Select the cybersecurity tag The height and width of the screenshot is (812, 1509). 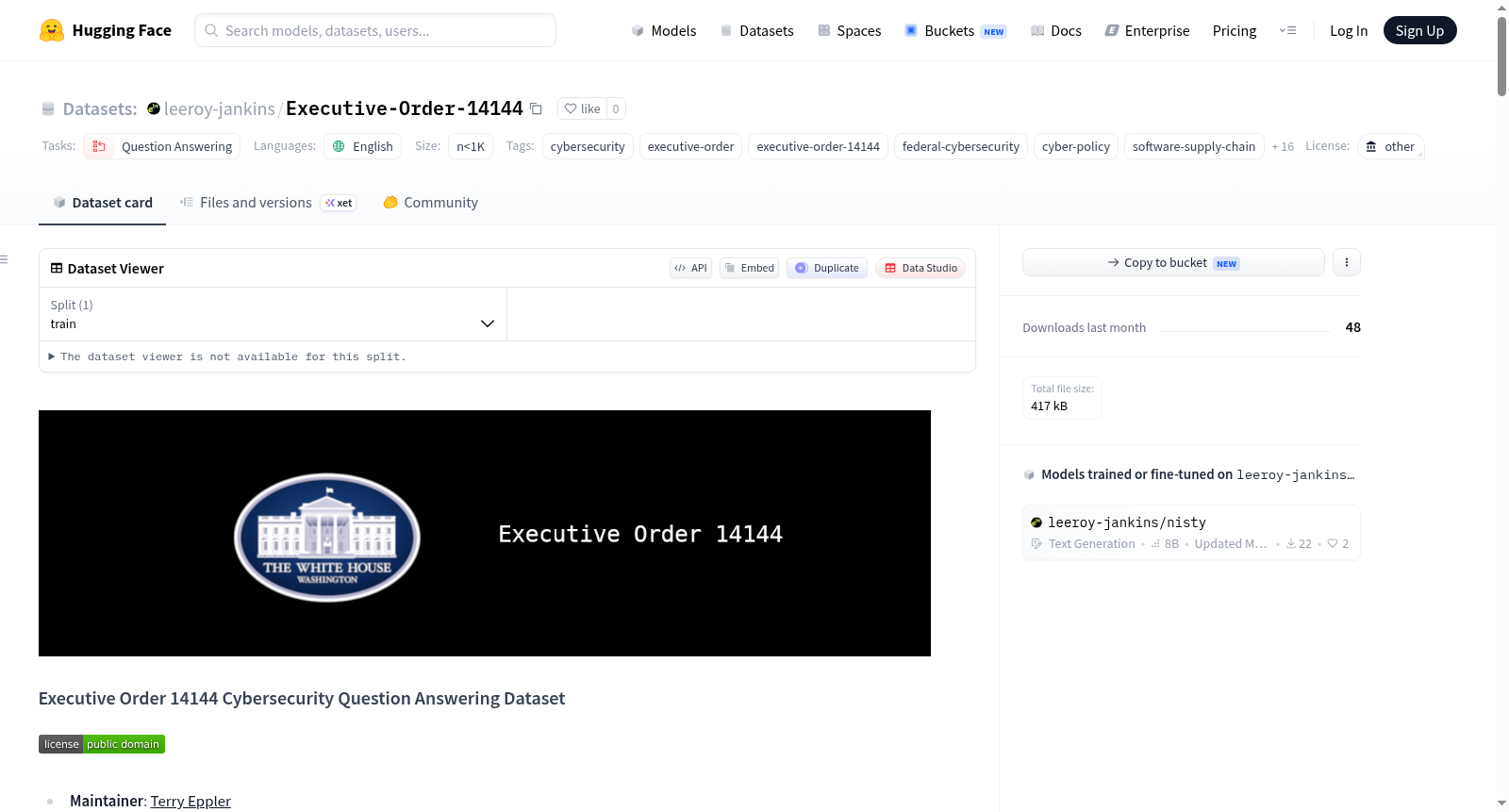(x=588, y=146)
